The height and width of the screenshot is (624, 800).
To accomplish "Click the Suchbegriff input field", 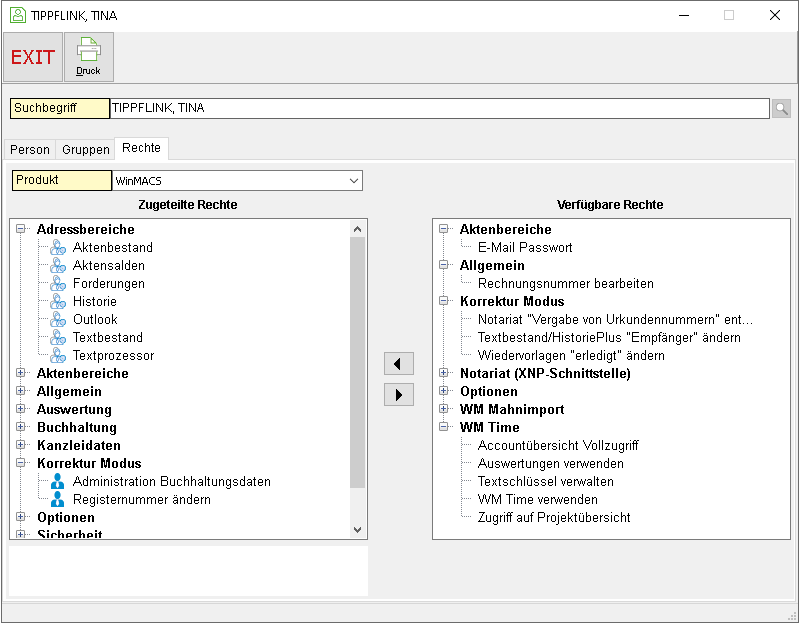I will [439, 108].
